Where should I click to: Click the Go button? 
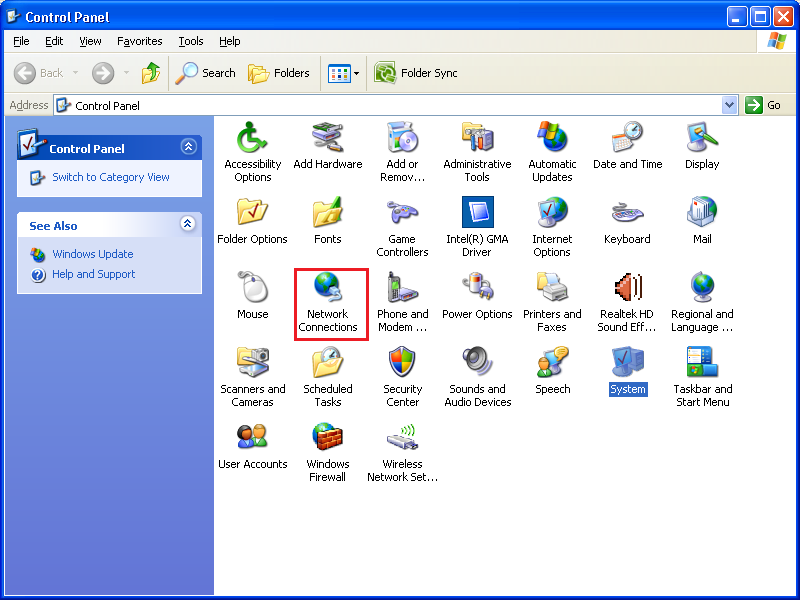point(763,105)
